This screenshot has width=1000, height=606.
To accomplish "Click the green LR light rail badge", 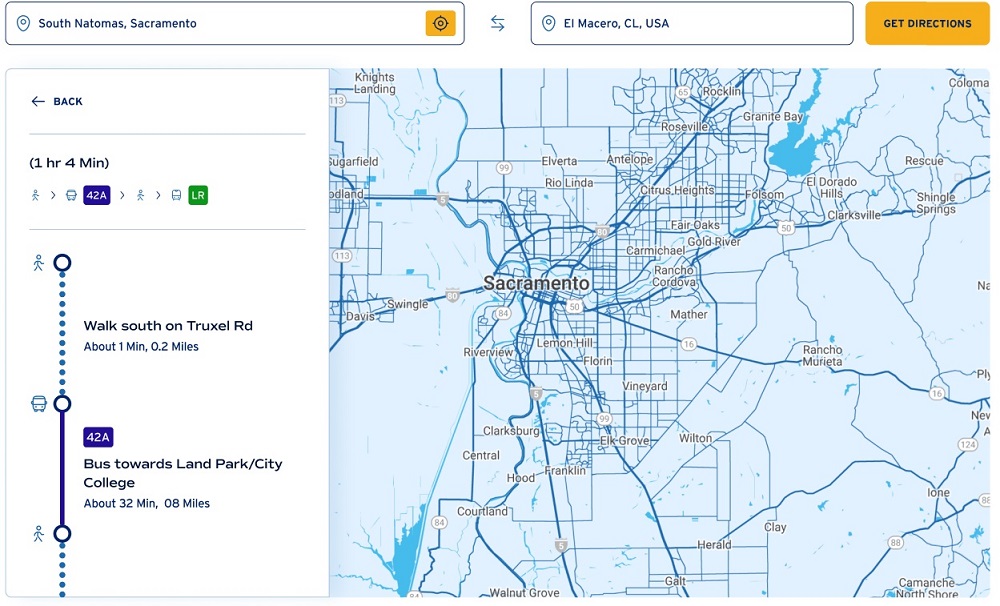I will [198, 195].
